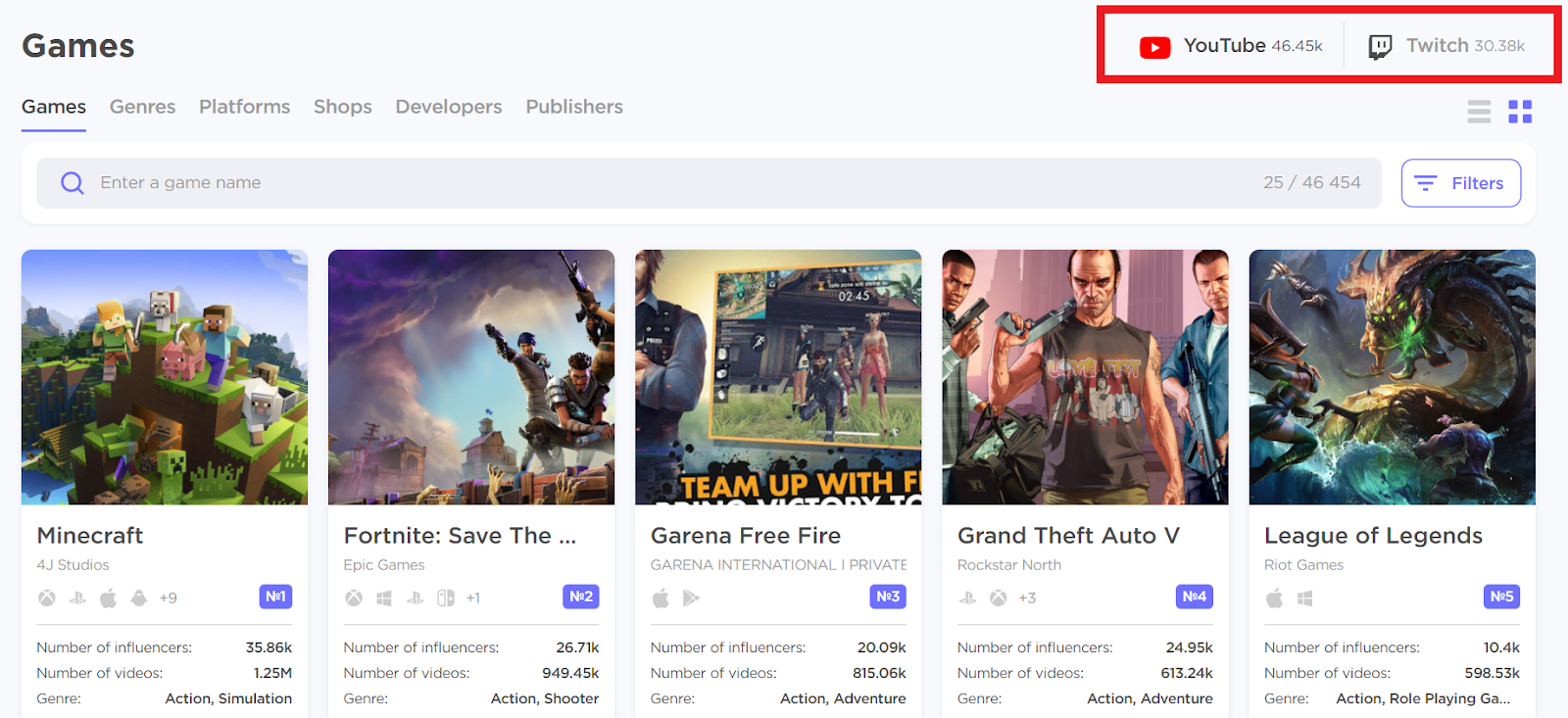
Task: Click GTA V's video count '613.24k'
Action: tap(1187, 673)
